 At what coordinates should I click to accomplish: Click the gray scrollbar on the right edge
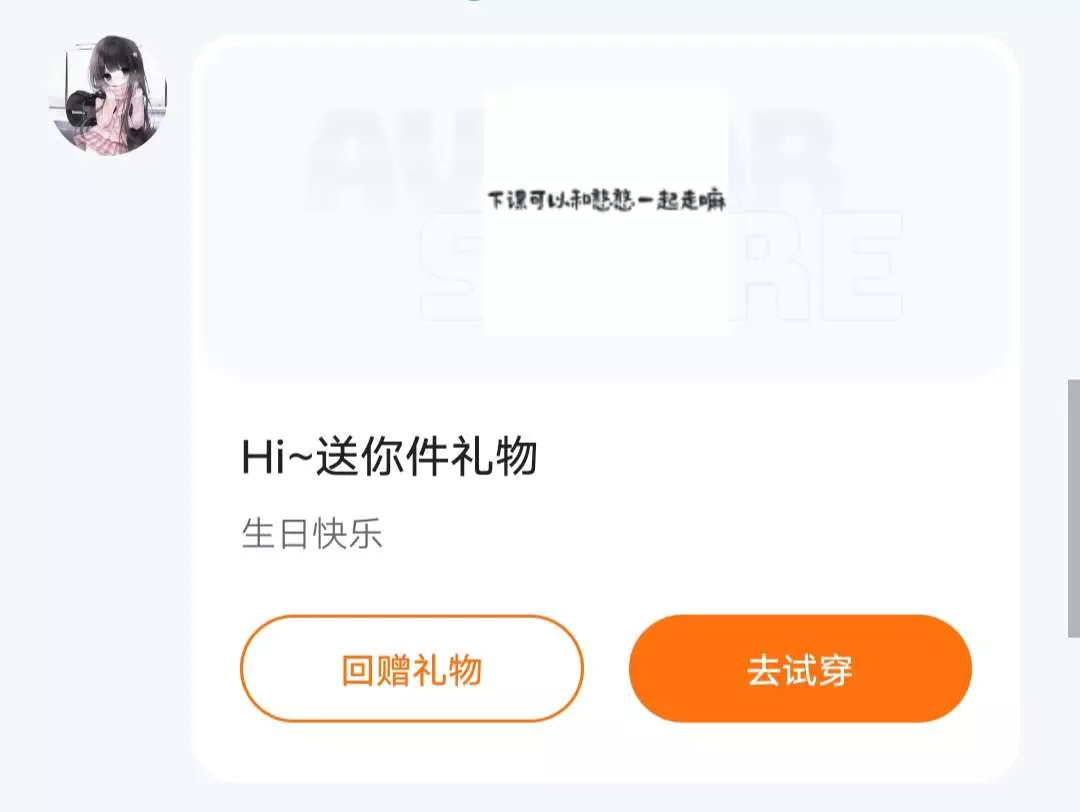click(1074, 508)
